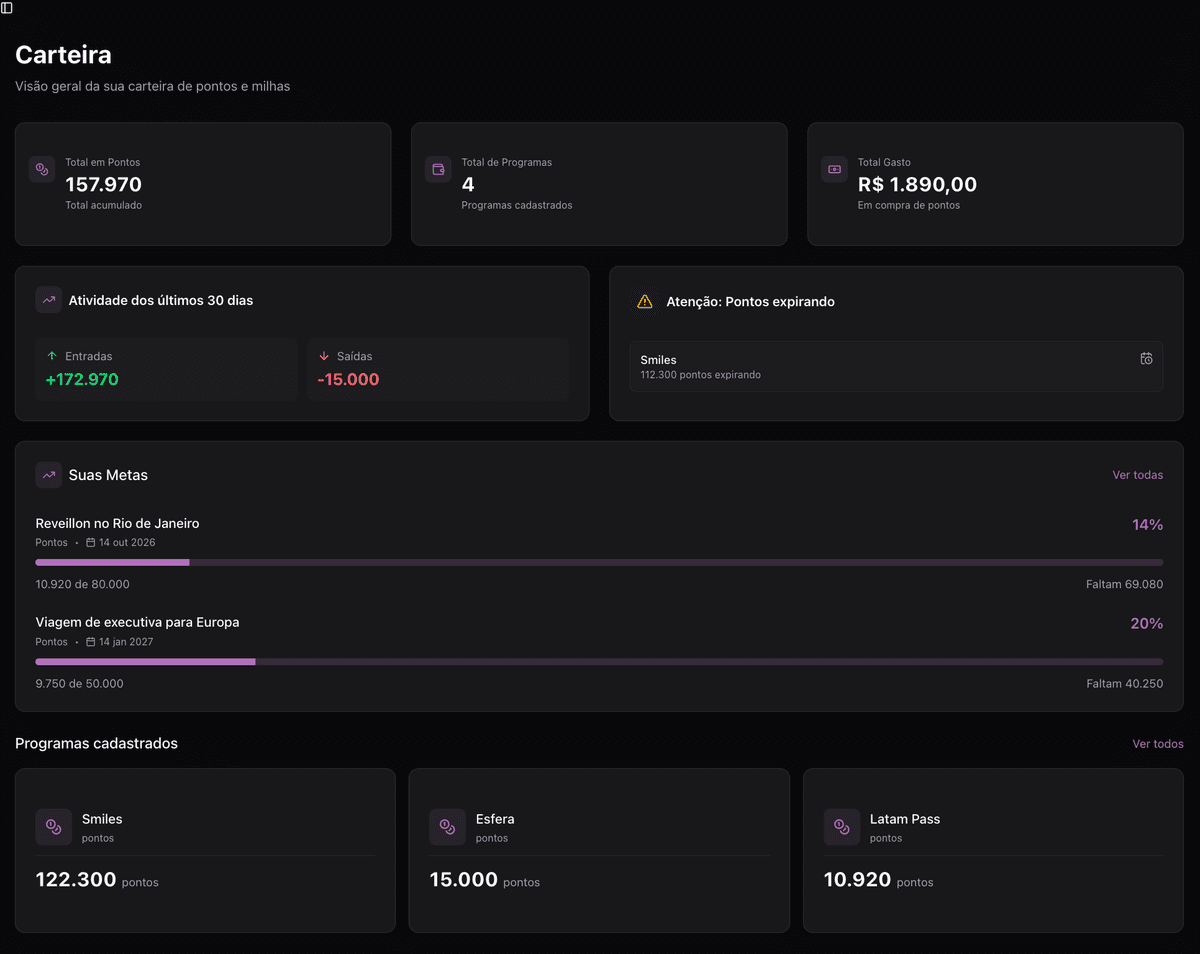Select the banknote icon on Total Gasto
Viewport: 1200px width, 954px height.
tap(834, 170)
